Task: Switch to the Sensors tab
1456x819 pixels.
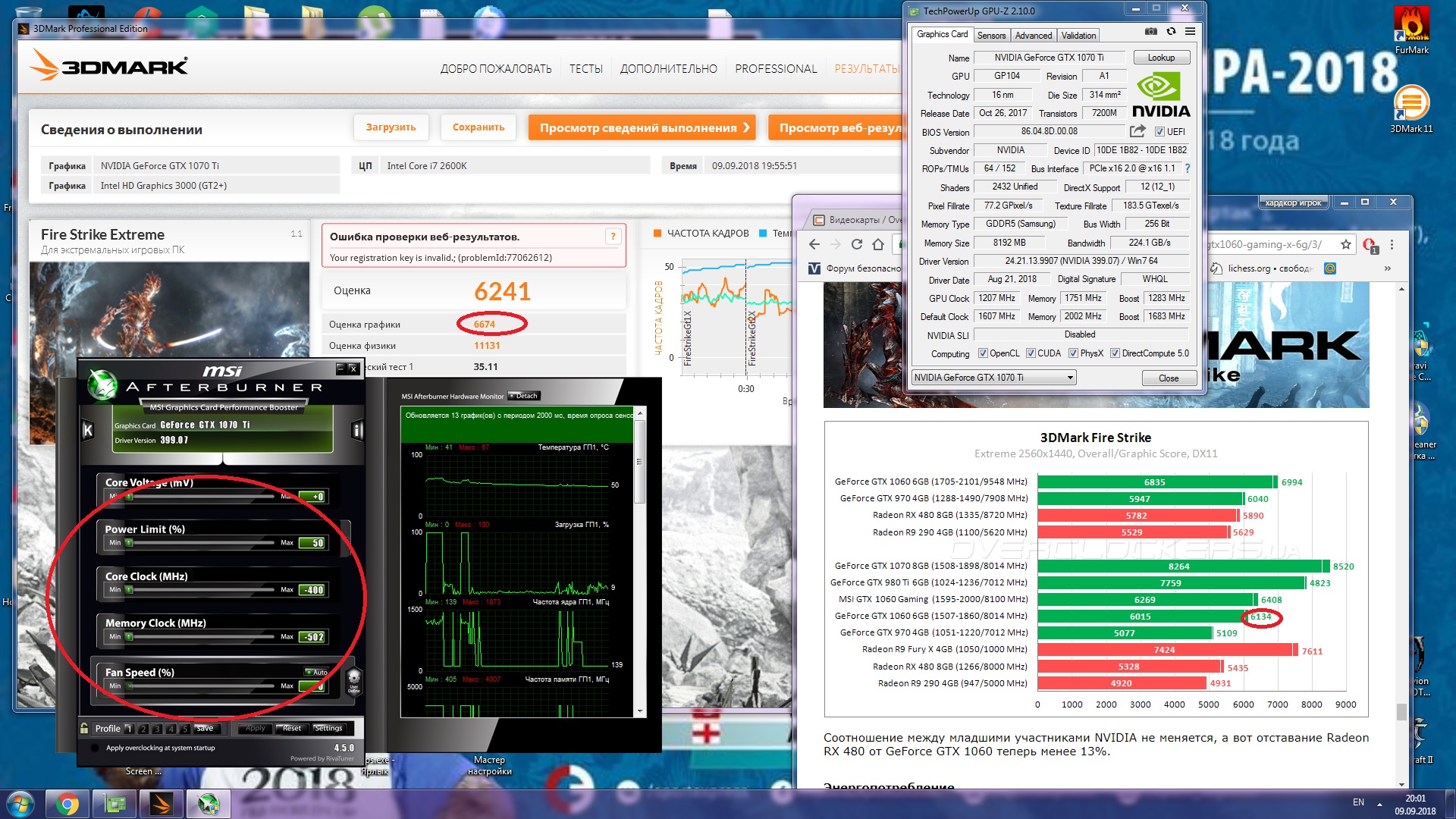Action: point(991,35)
